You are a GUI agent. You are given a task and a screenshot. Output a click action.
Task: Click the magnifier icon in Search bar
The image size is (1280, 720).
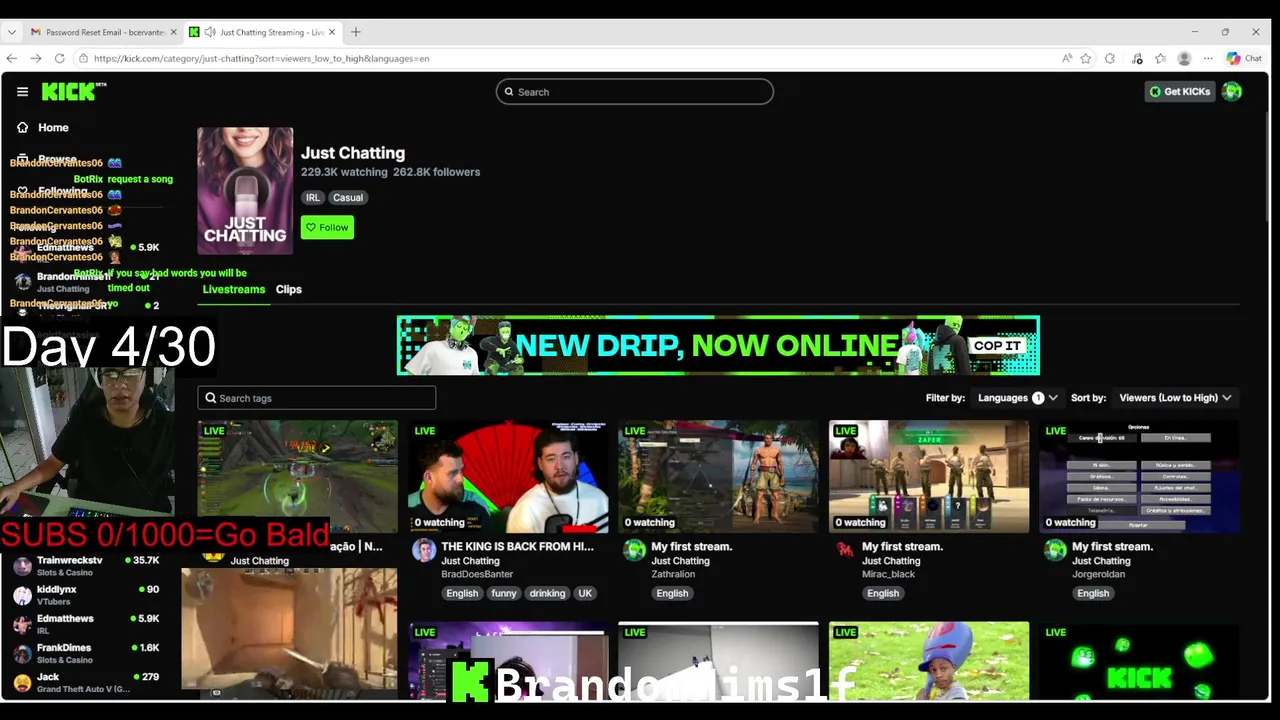(509, 92)
